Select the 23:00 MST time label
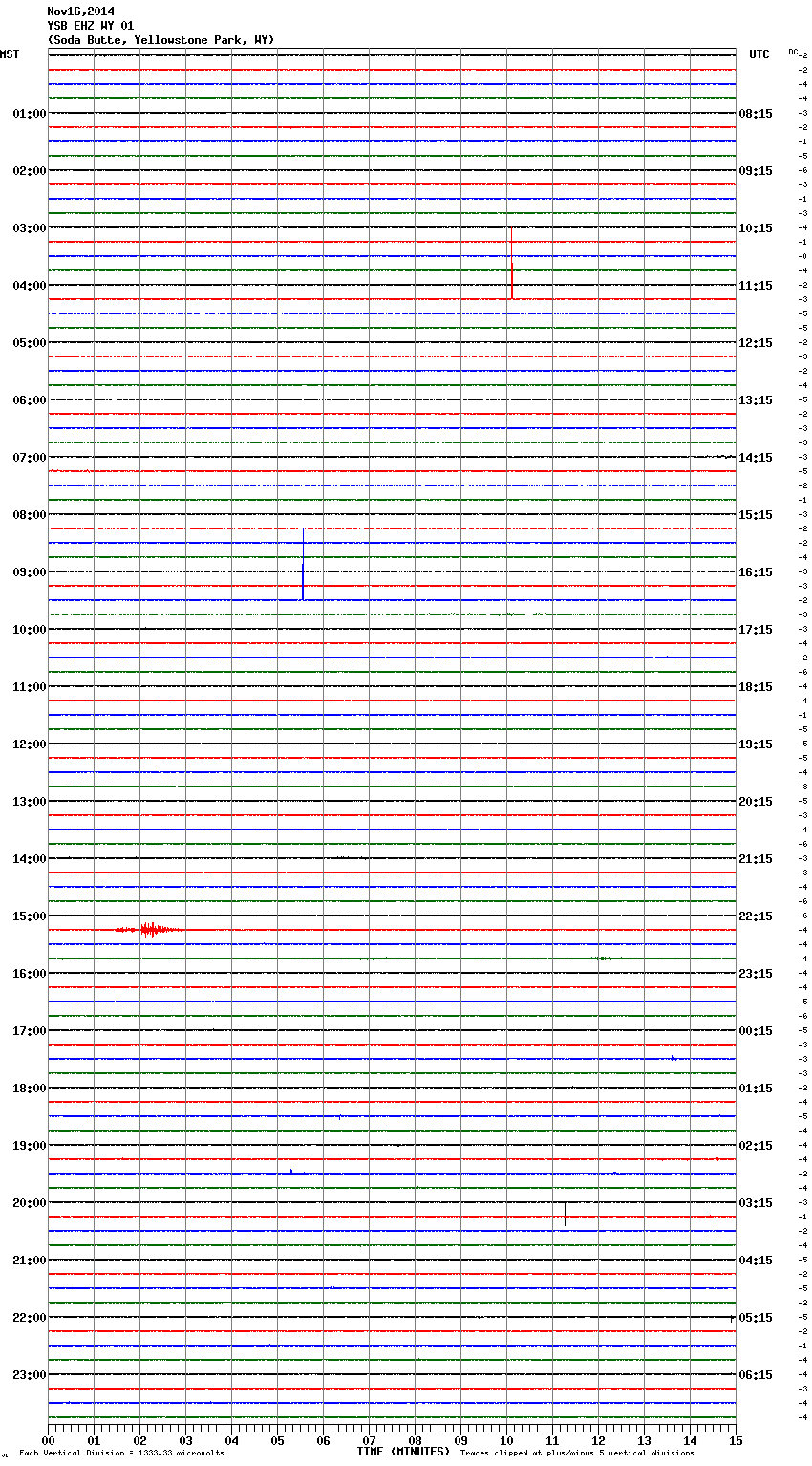 click(30, 1375)
